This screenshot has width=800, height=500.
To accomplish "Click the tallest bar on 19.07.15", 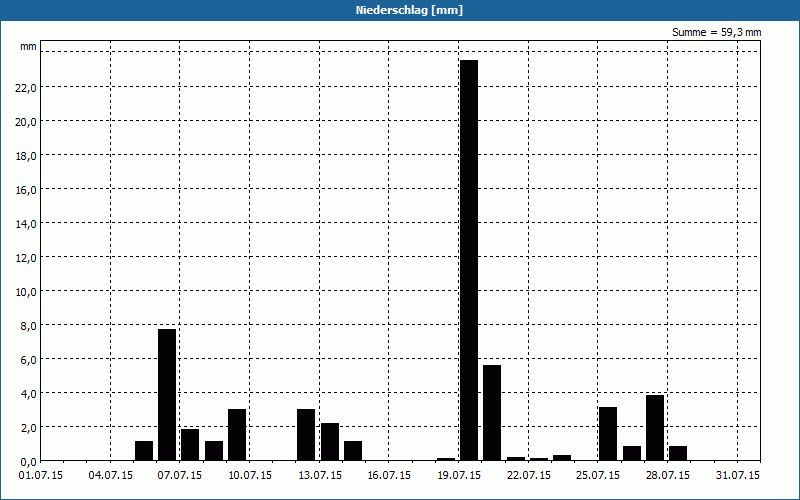I will tap(469, 260).
